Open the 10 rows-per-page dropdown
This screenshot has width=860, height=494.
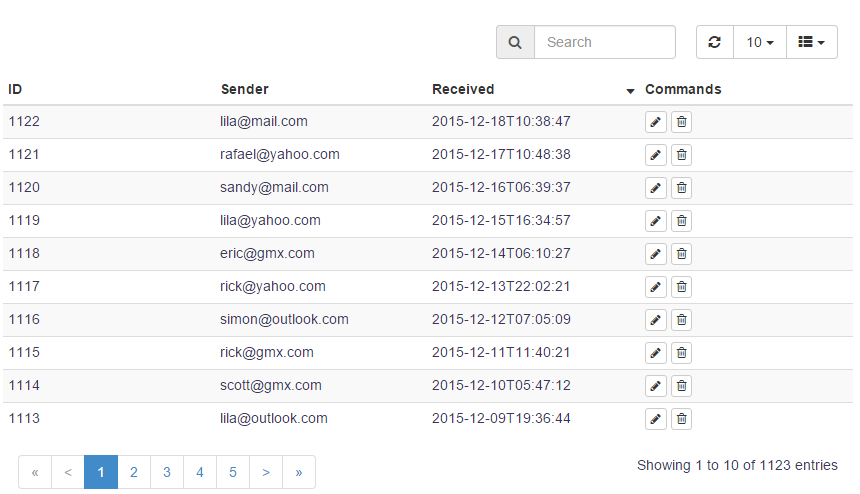click(x=760, y=42)
